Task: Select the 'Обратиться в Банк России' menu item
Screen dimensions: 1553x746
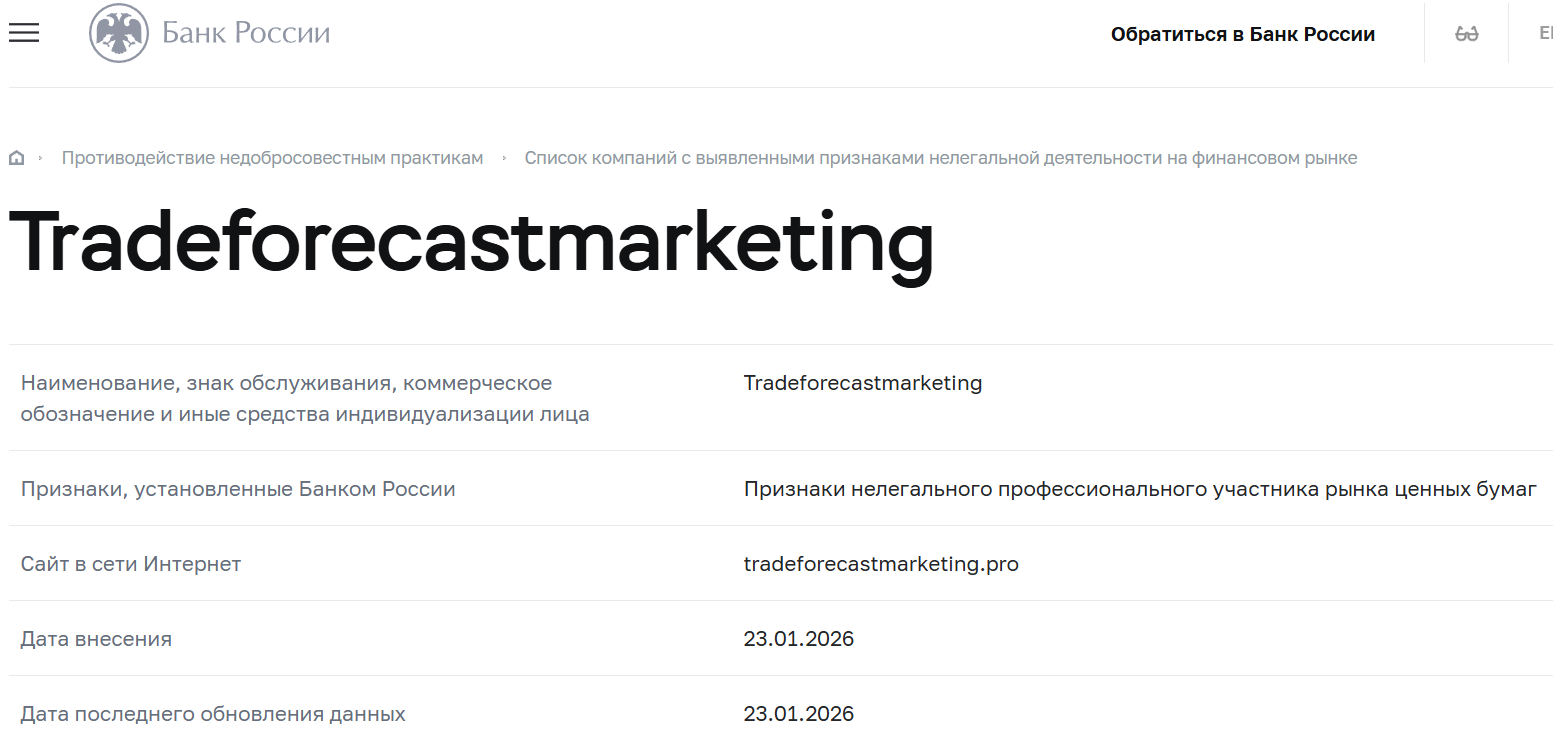Action: click(x=1243, y=33)
